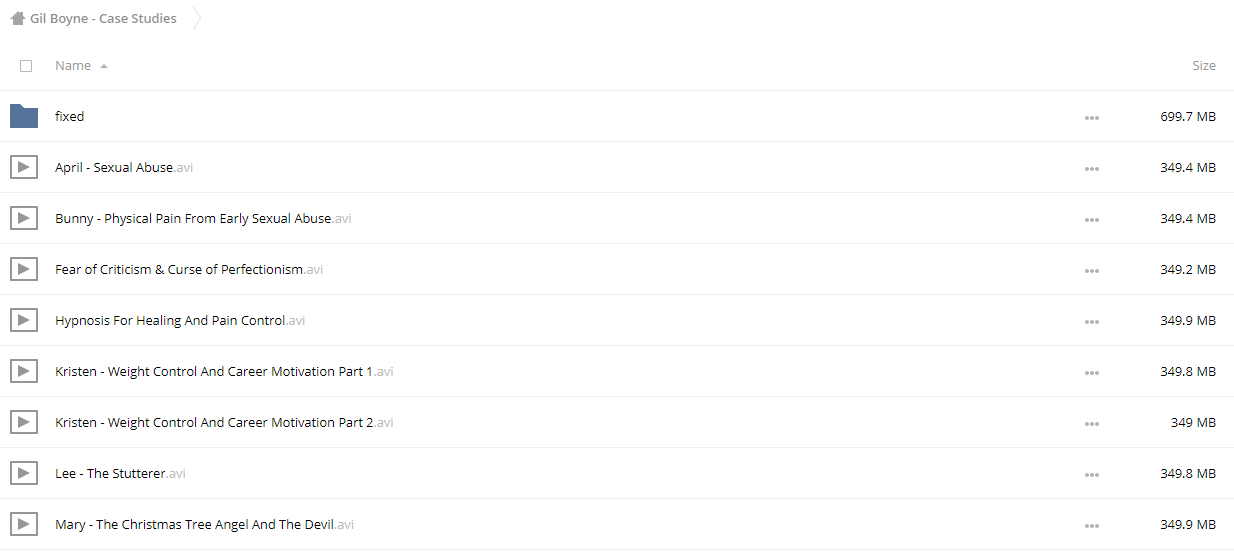Sort files by the Size column
Image resolution: width=1234 pixels, height=551 pixels.
click(x=1204, y=65)
